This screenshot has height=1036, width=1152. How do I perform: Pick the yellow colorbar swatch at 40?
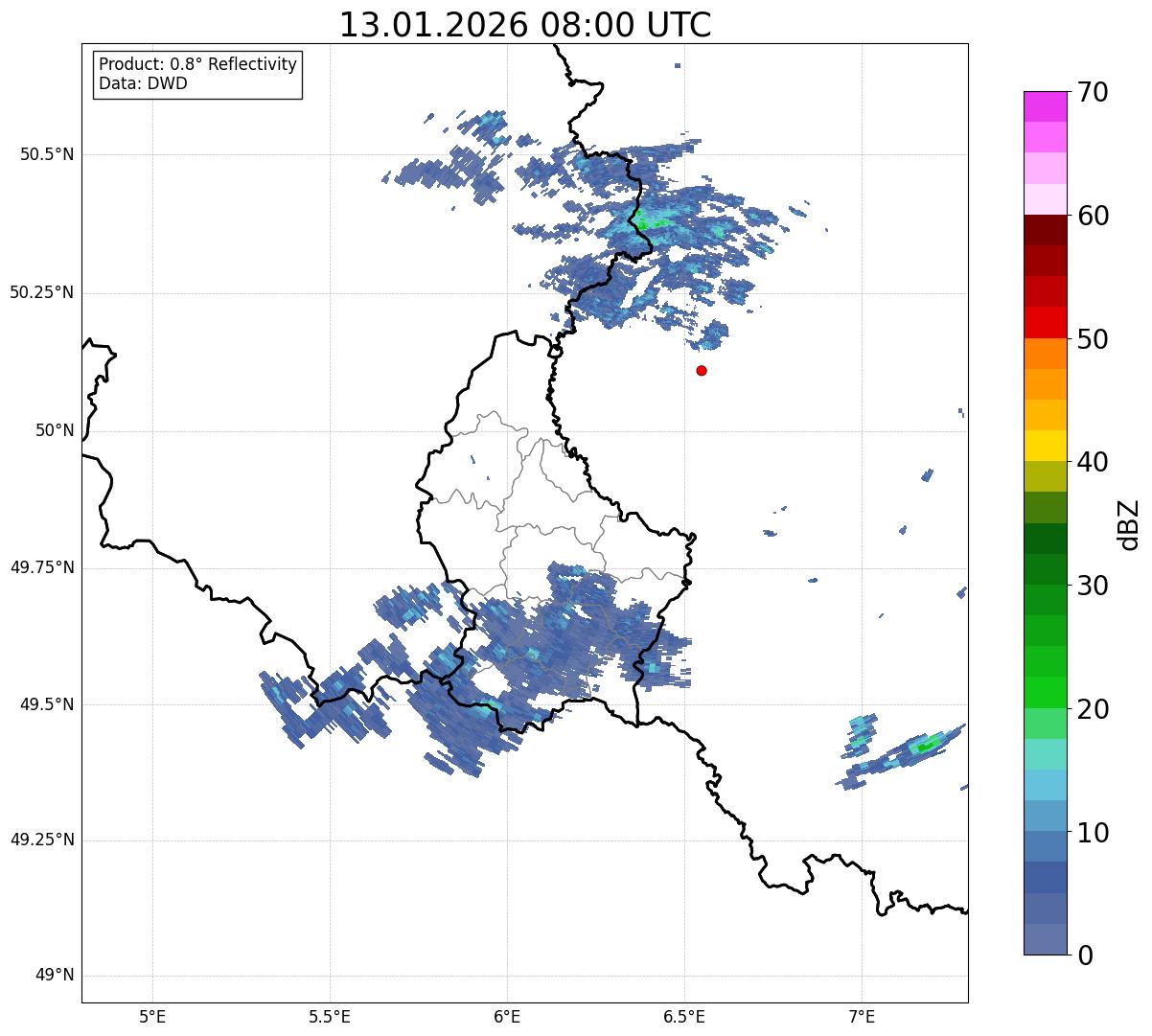click(1045, 446)
